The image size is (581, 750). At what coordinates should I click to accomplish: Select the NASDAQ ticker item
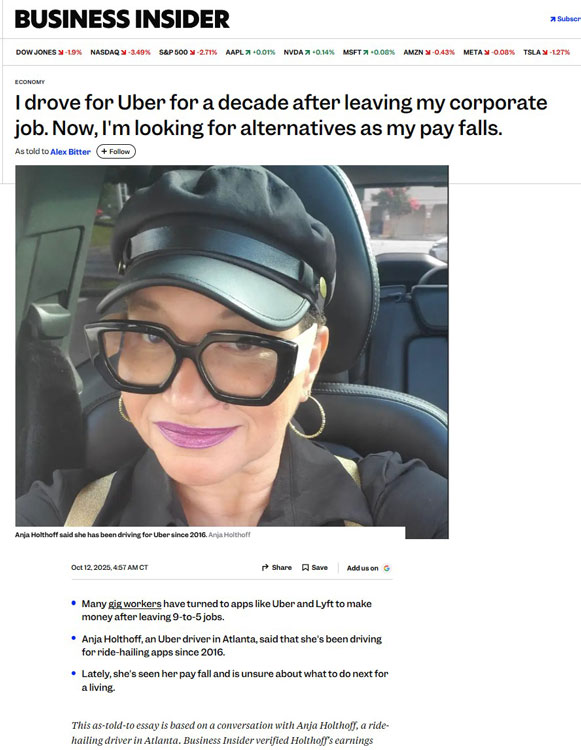coord(121,52)
